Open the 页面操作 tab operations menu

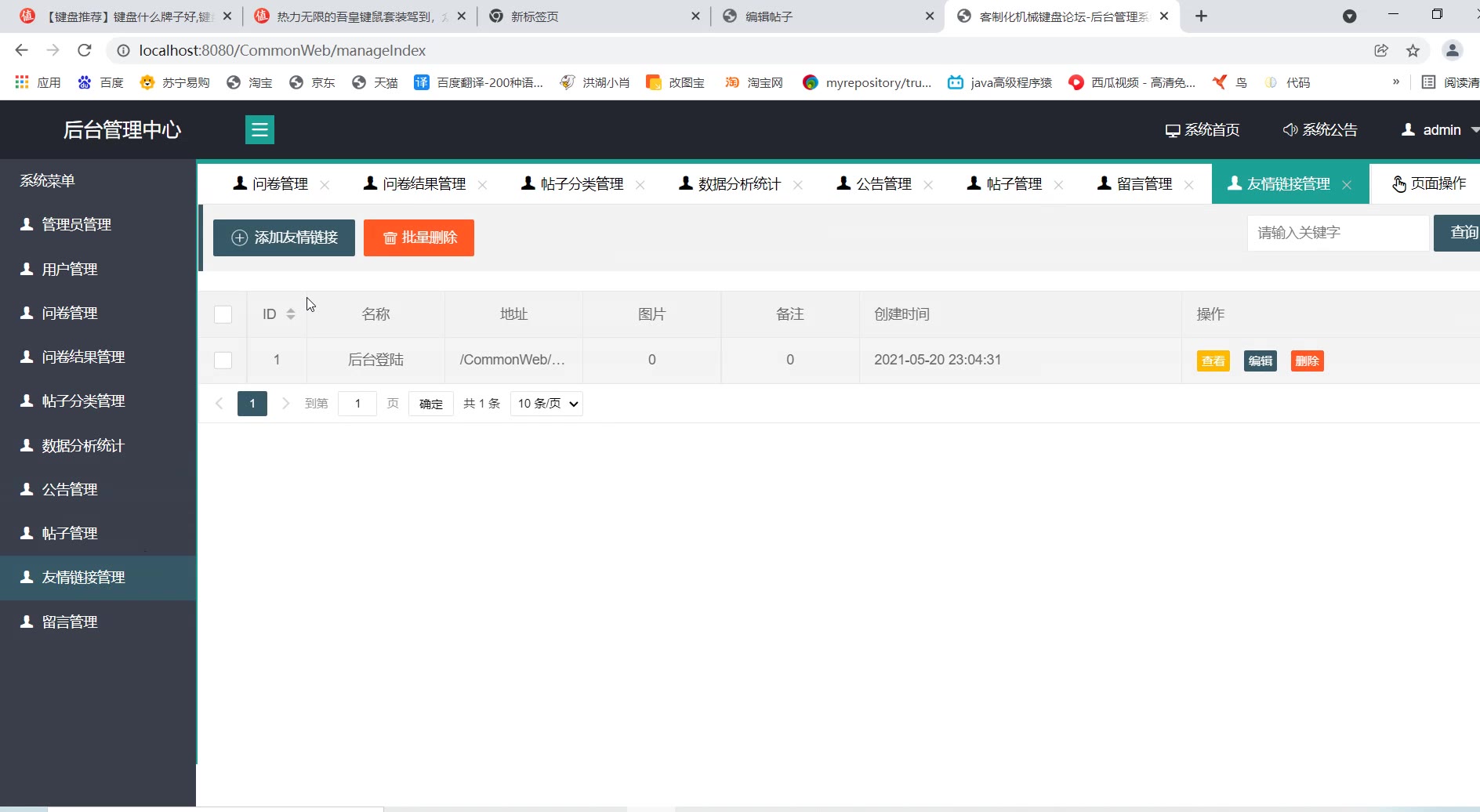[1428, 183]
